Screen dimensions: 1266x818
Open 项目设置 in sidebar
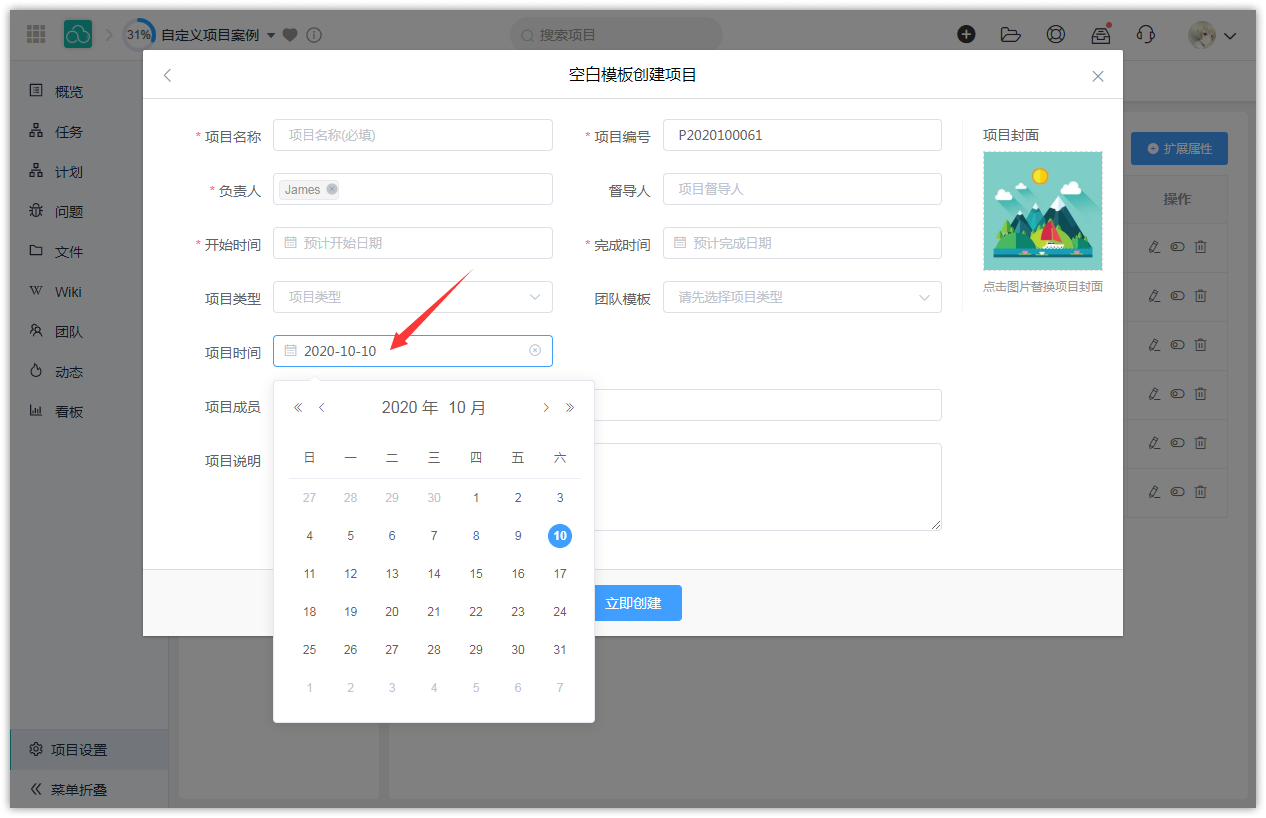[x=89, y=749]
